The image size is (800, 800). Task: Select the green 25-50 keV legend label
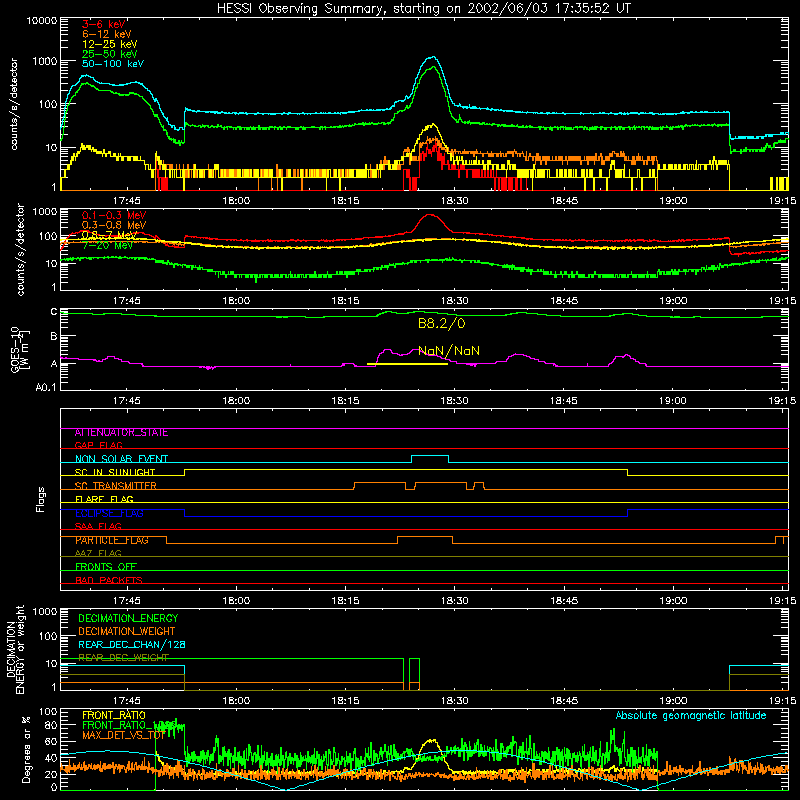tap(109, 54)
